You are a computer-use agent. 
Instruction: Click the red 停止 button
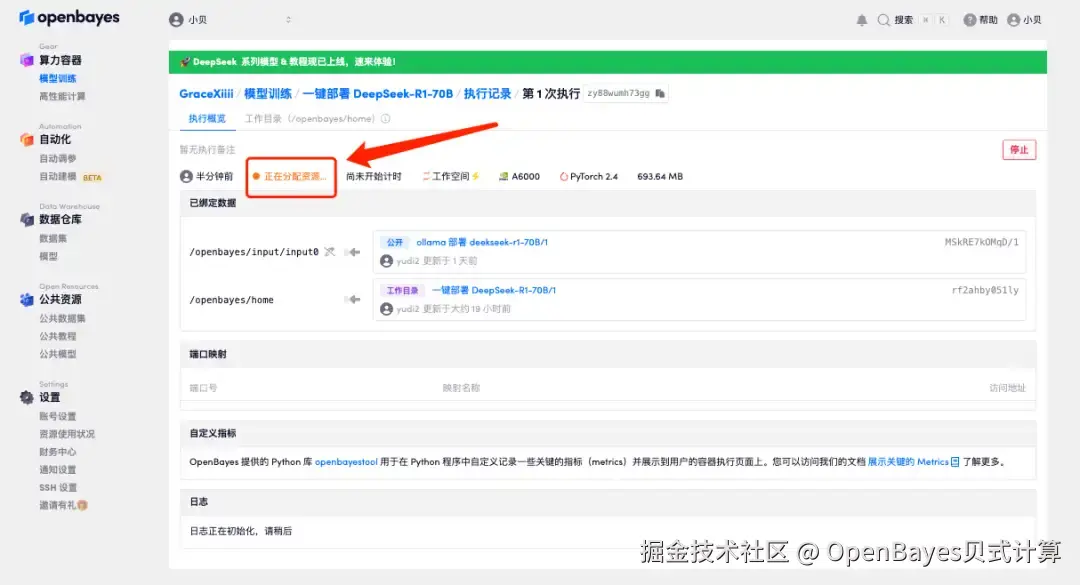(x=1019, y=150)
